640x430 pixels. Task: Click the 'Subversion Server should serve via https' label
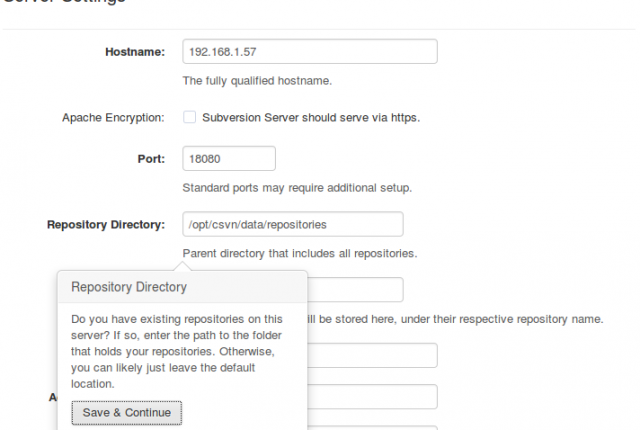click(x=311, y=117)
